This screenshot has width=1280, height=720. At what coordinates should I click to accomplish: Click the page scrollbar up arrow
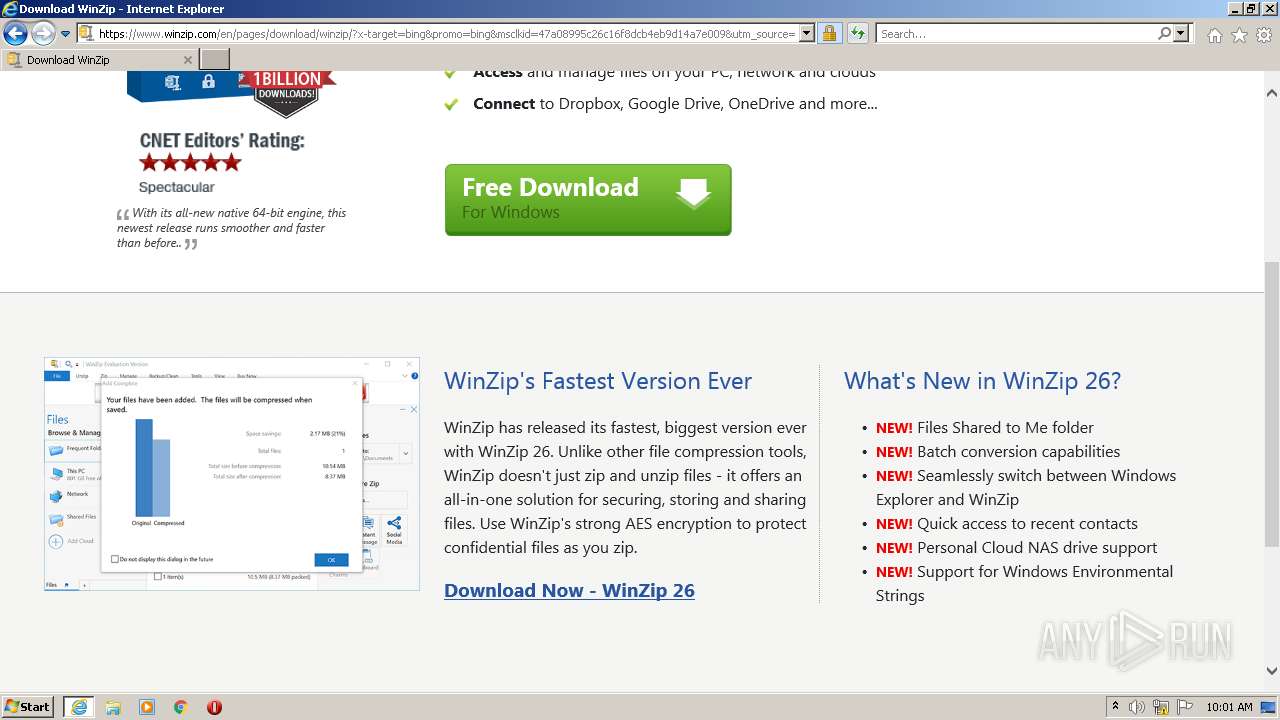(x=1272, y=93)
